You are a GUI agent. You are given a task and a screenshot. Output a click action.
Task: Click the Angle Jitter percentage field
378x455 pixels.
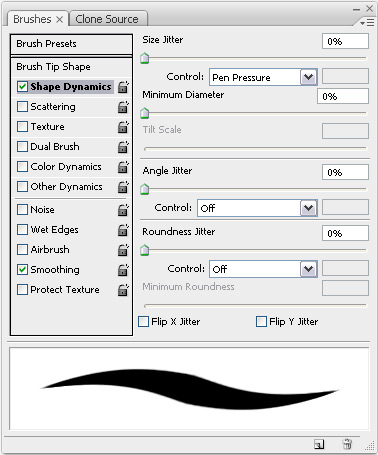(345, 173)
